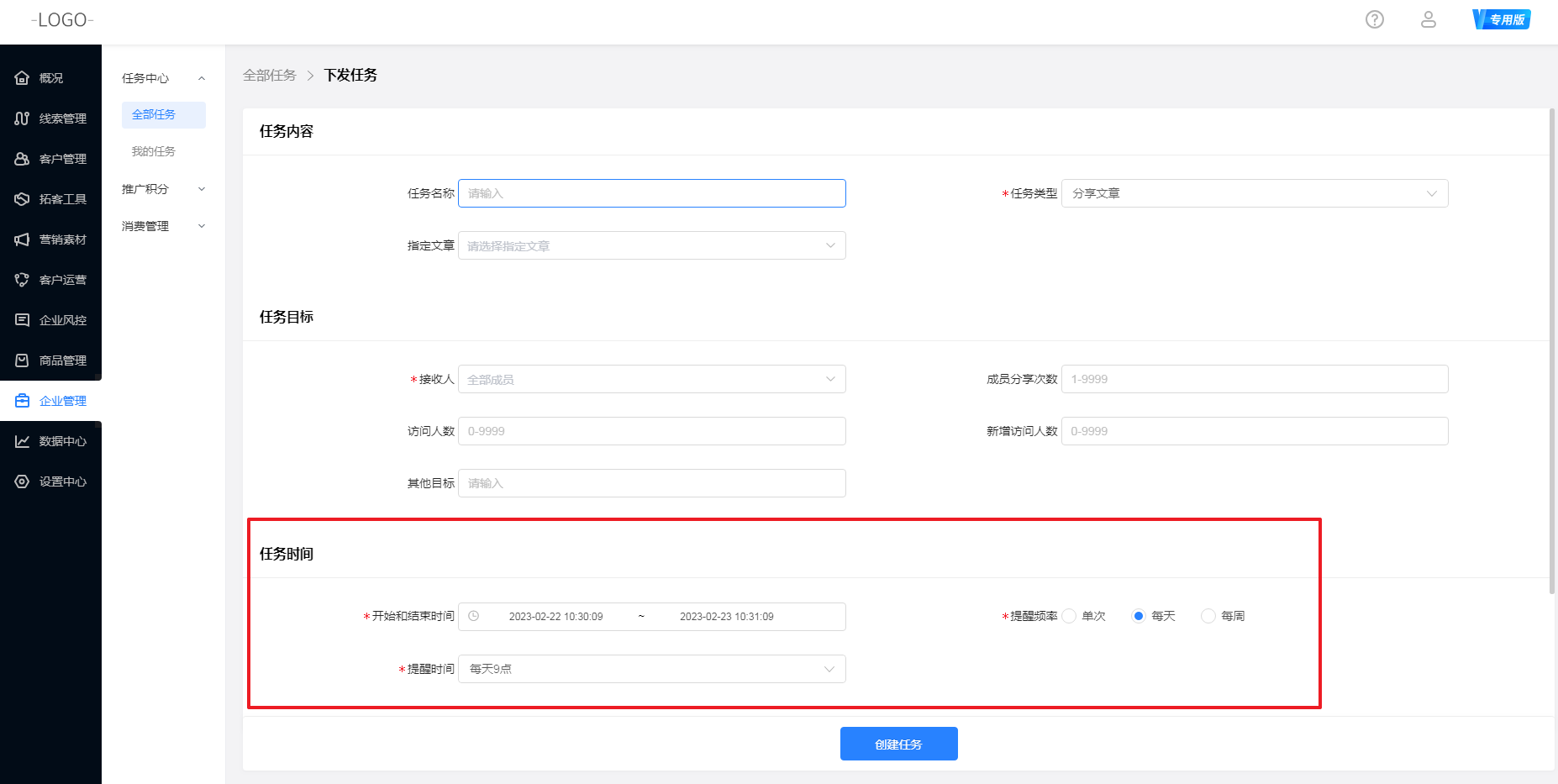Open 概况 home icon in sidebar
This screenshot has width=1558, height=784.
(23, 78)
